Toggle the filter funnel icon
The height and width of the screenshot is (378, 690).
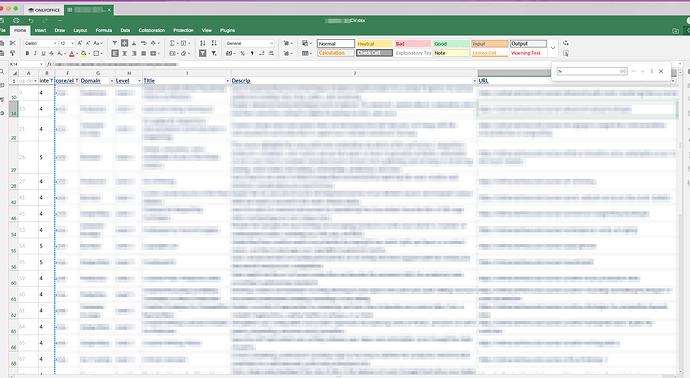pos(202,53)
